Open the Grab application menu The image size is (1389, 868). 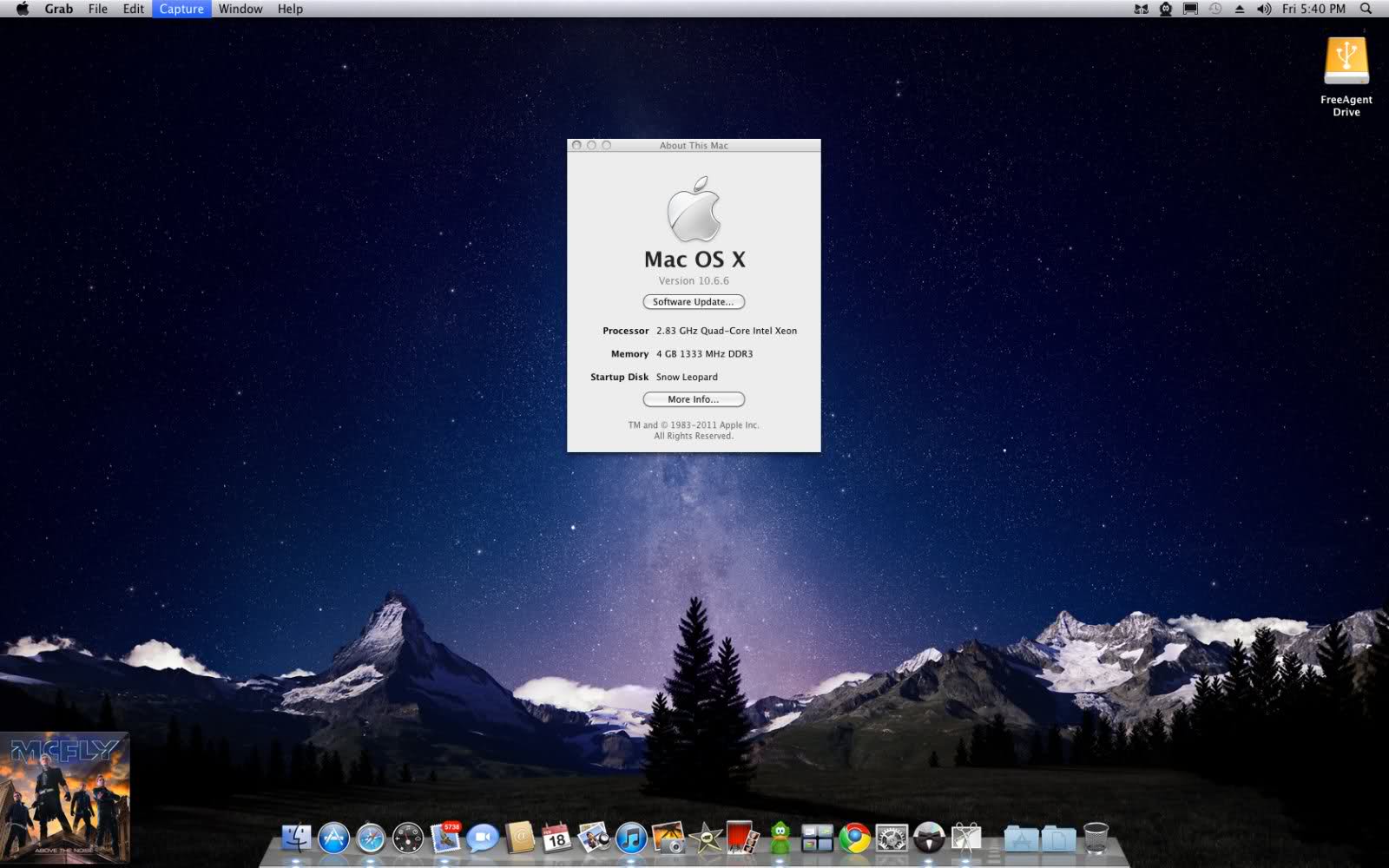coord(59,9)
